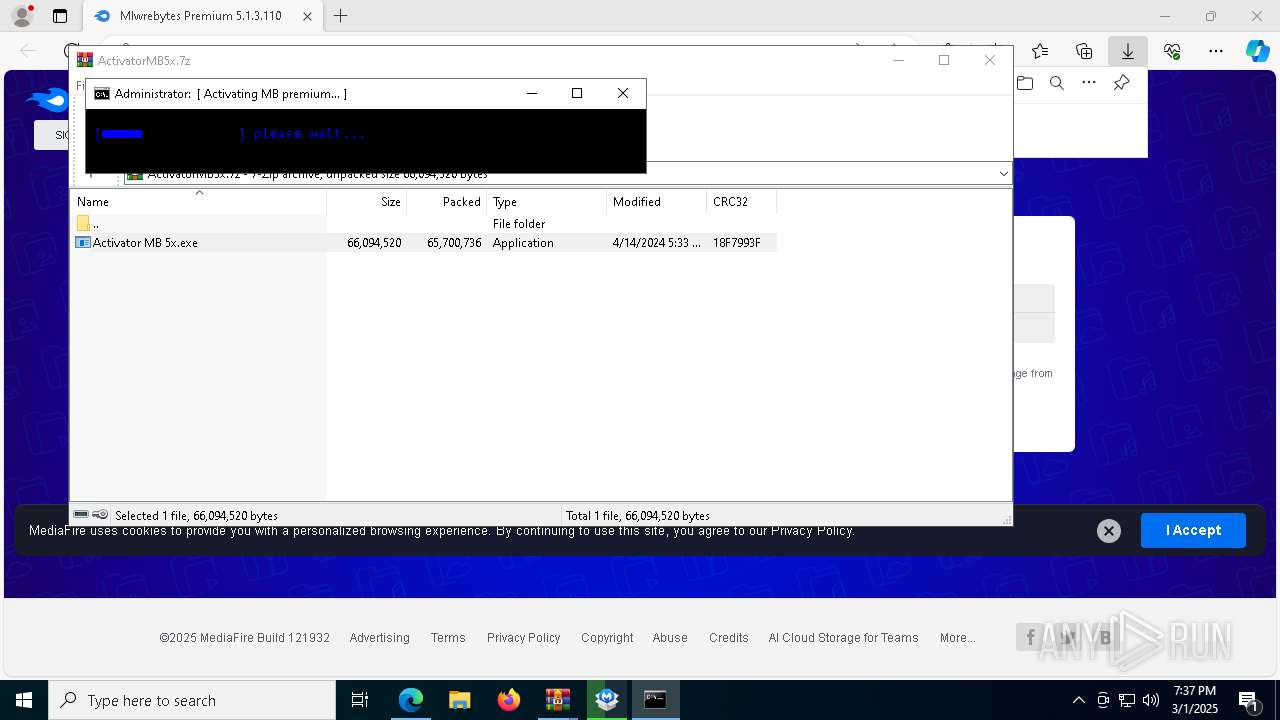
Task: Open Edge tab actions menu icon
Action: [x=60, y=16]
